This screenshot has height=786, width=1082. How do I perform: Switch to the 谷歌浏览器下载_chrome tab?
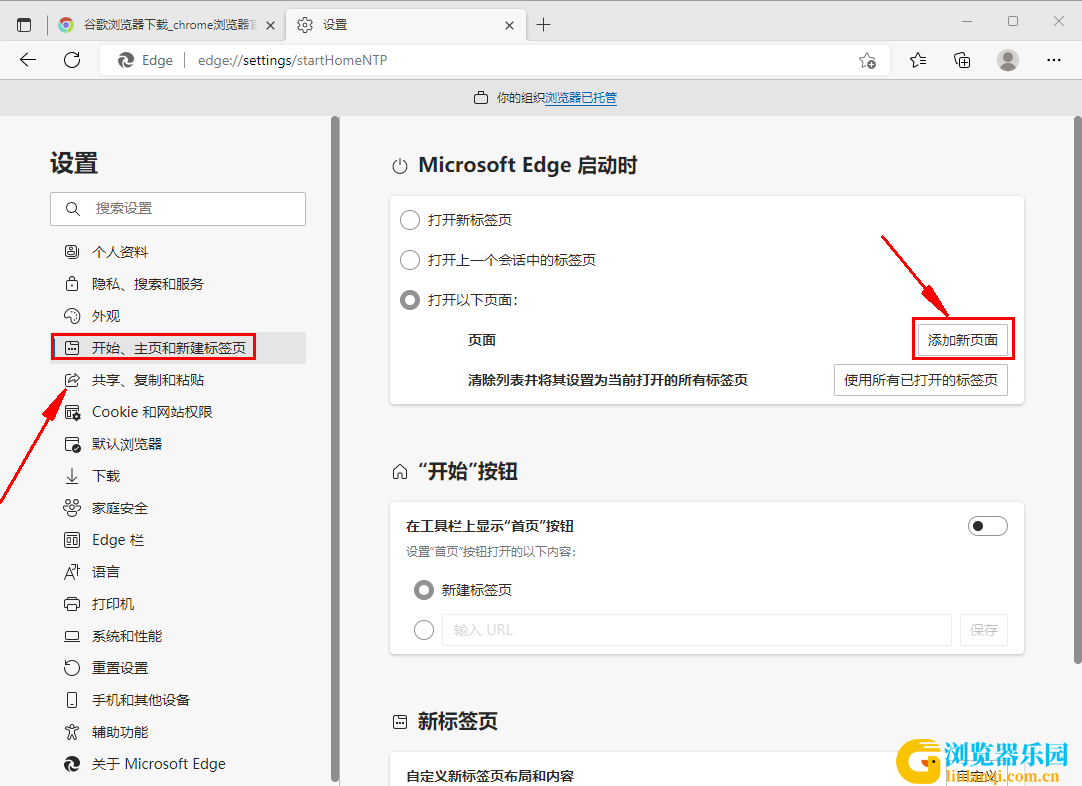click(166, 25)
